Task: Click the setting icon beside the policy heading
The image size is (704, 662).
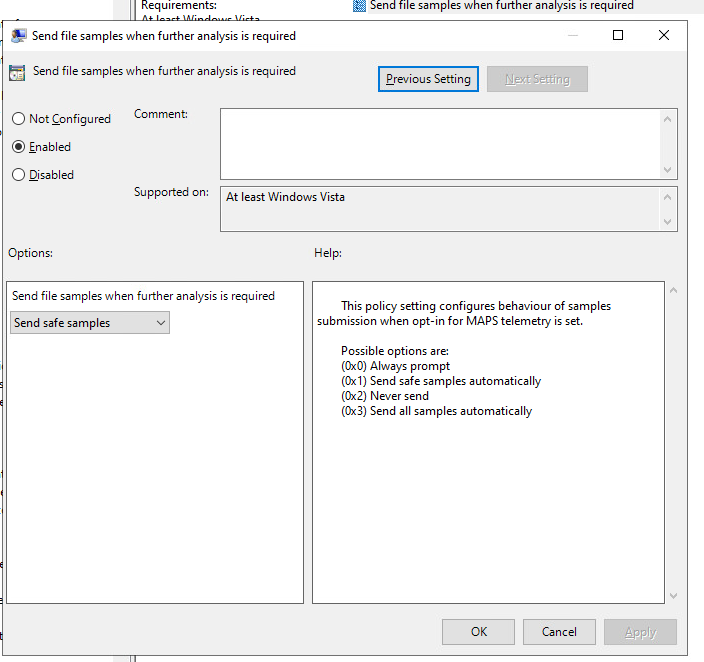Action: click(x=17, y=72)
